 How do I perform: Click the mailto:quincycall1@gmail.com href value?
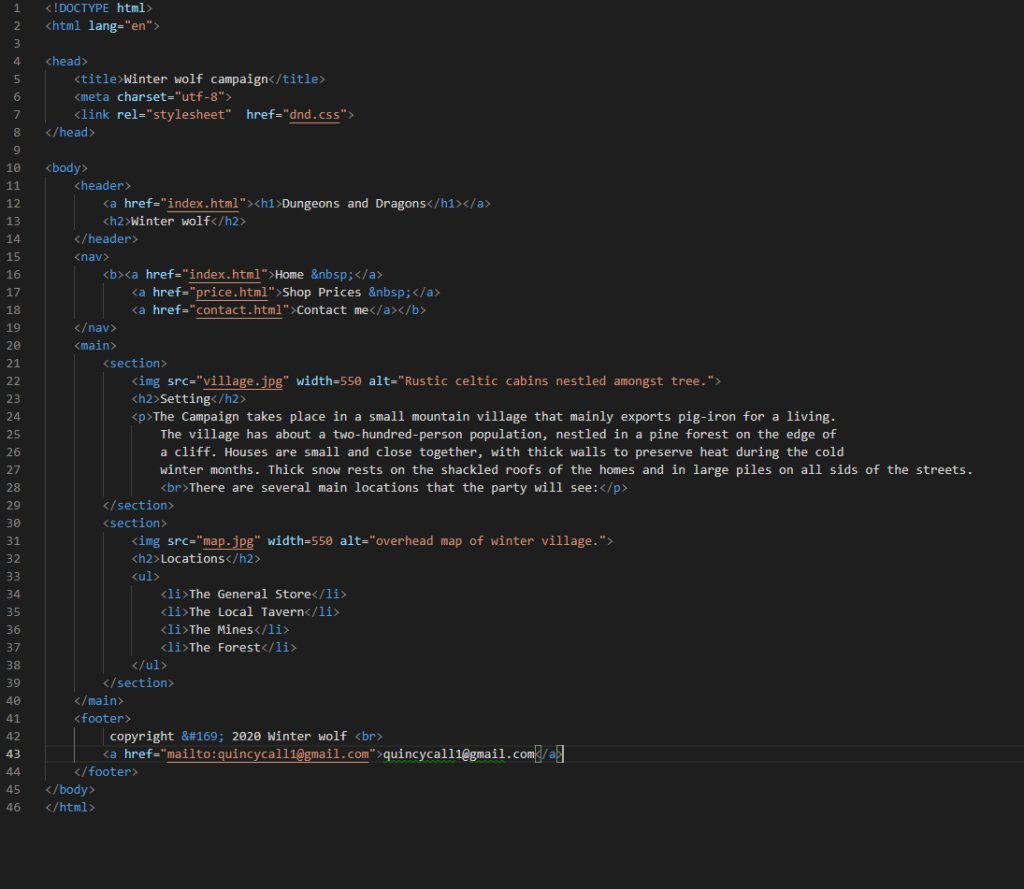(268, 754)
